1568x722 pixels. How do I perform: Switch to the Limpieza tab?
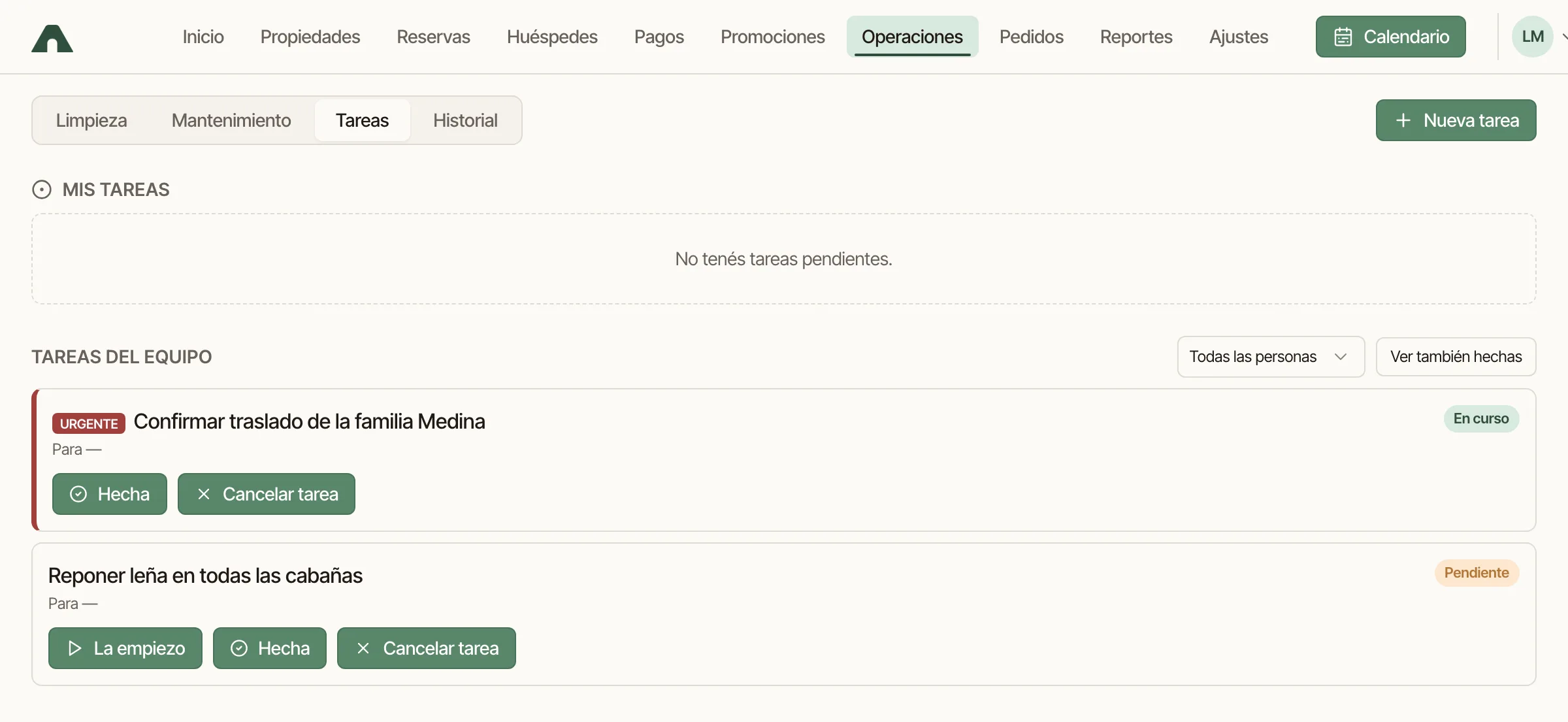tap(91, 120)
